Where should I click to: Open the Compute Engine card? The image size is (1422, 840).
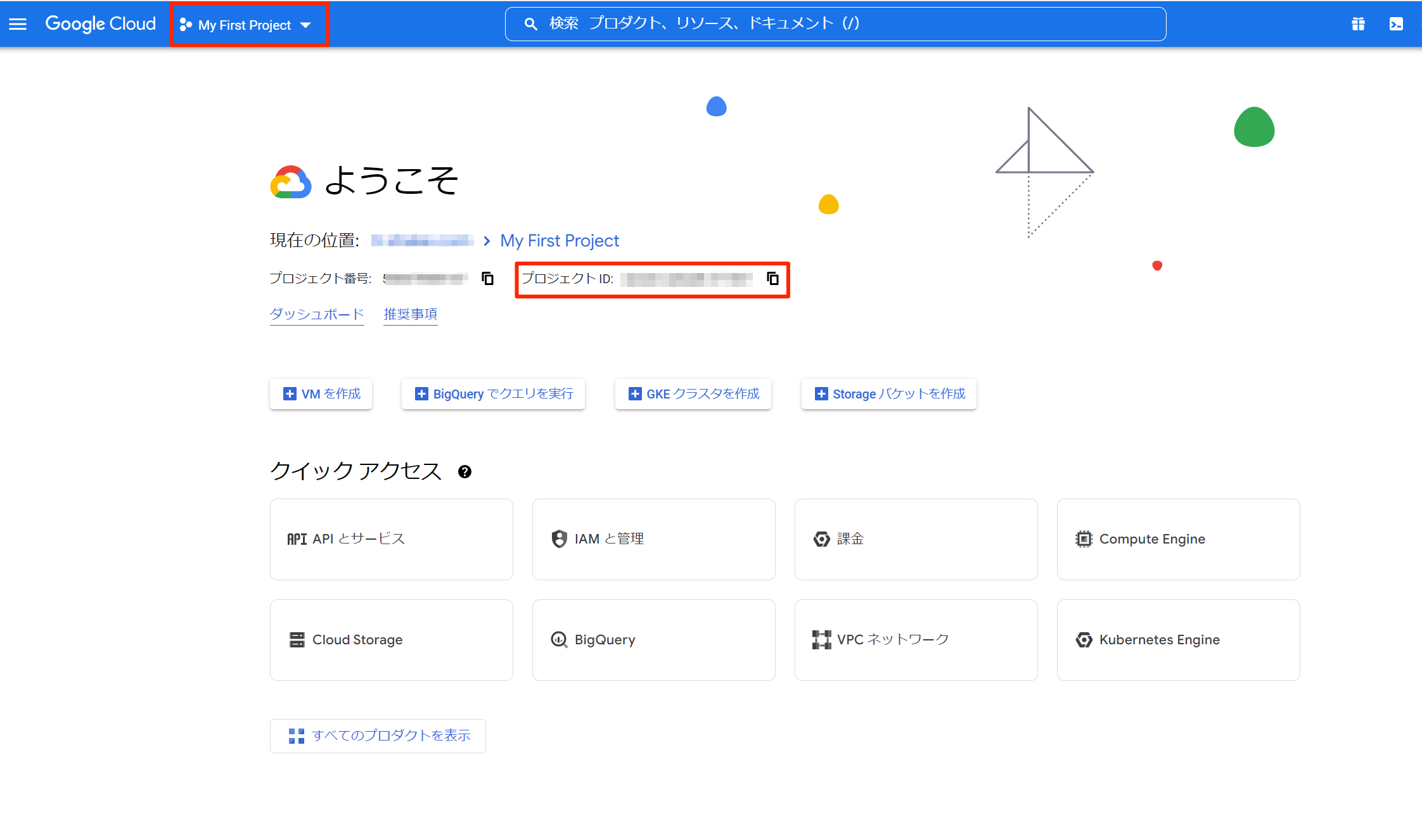coord(1179,539)
